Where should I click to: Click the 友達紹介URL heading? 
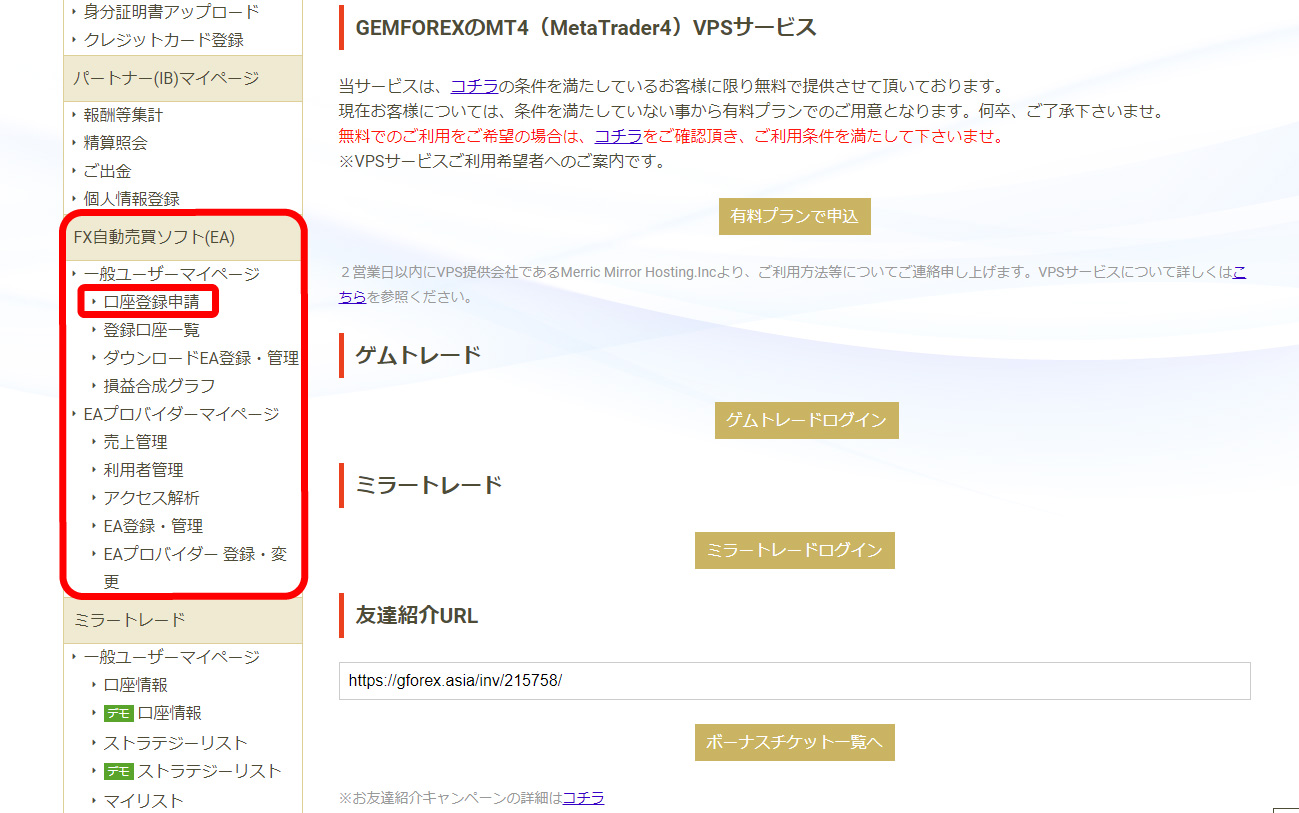point(417,616)
